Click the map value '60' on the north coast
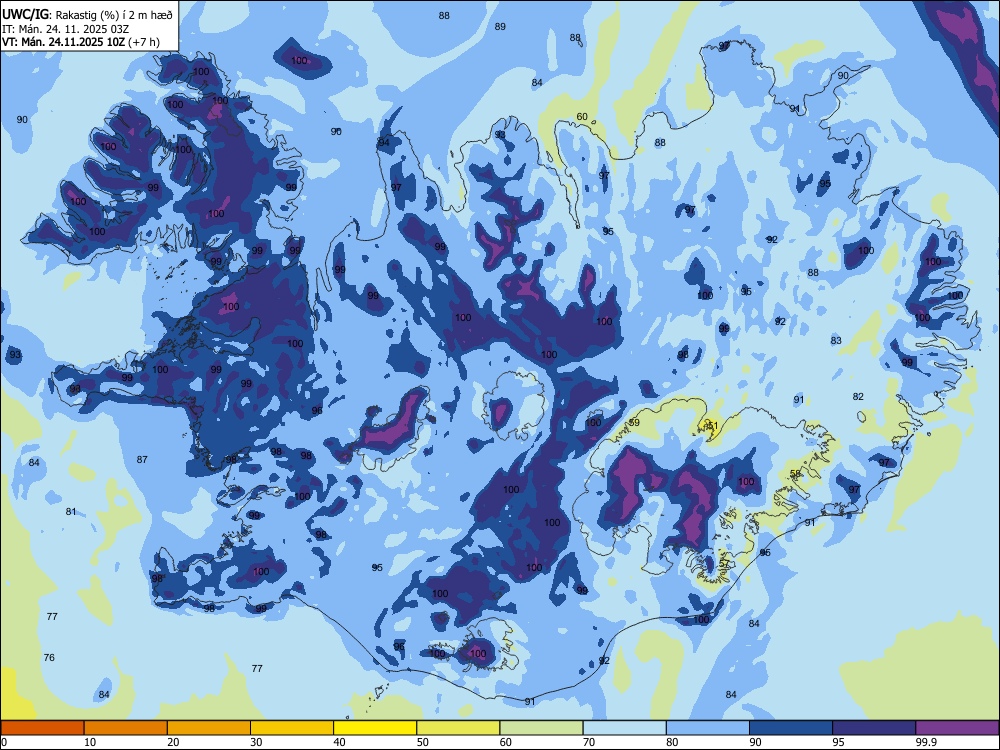 coord(582,117)
